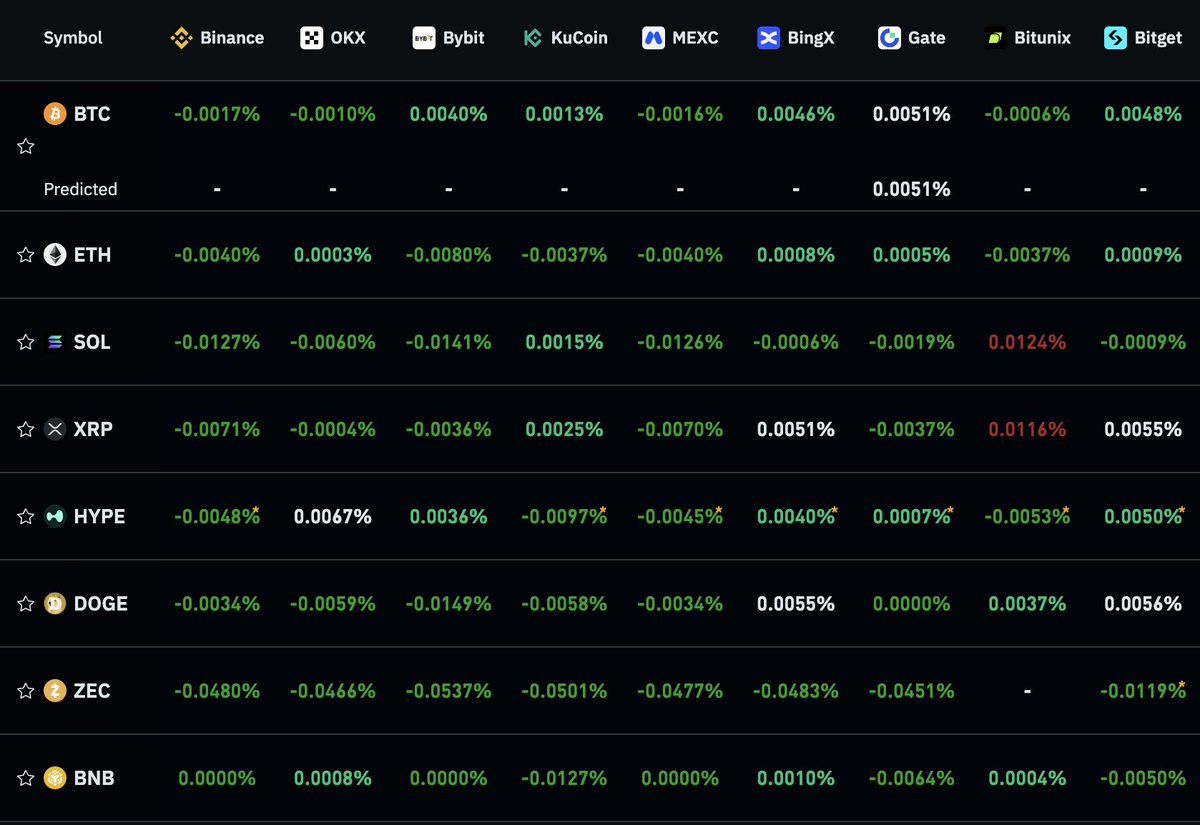Click the Bybit exchange logo icon
Image resolution: width=1200 pixels, height=825 pixels.
coord(424,38)
